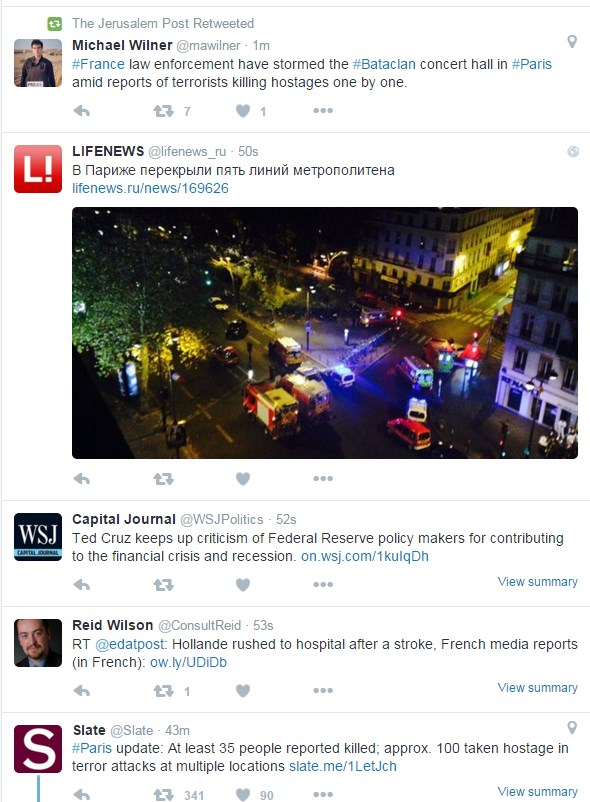Like the LIFENEWS tweet
590x802 pixels.
(x=243, y=479)
